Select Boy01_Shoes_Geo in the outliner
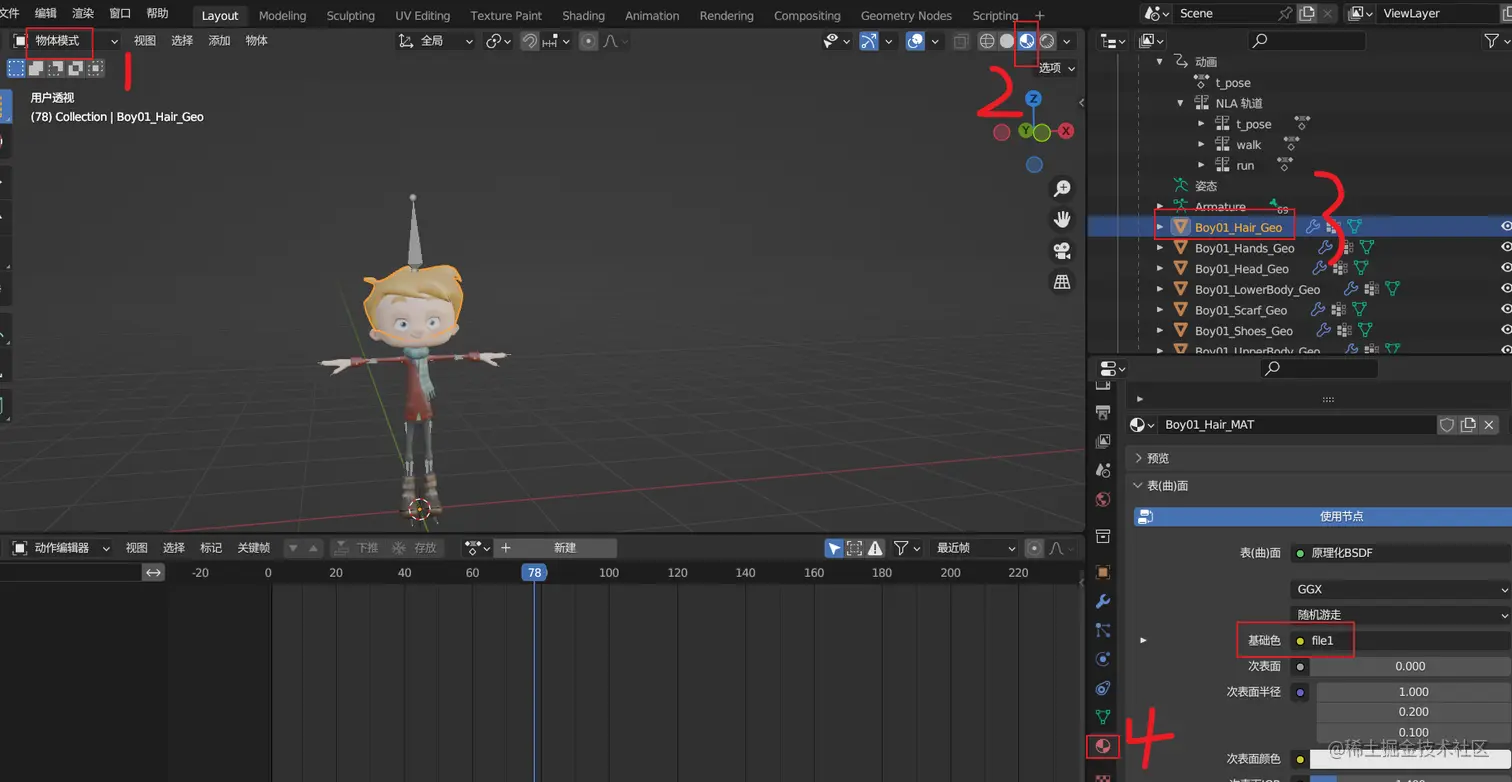 point(1243,331)
